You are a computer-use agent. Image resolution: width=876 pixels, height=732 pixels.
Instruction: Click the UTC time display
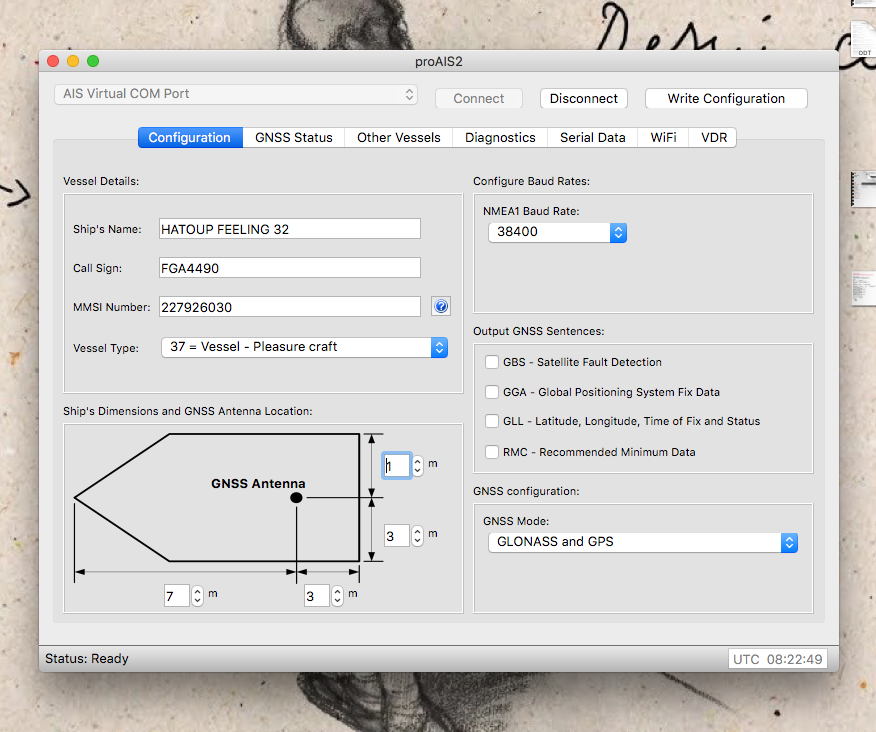[x=777, y=659]
